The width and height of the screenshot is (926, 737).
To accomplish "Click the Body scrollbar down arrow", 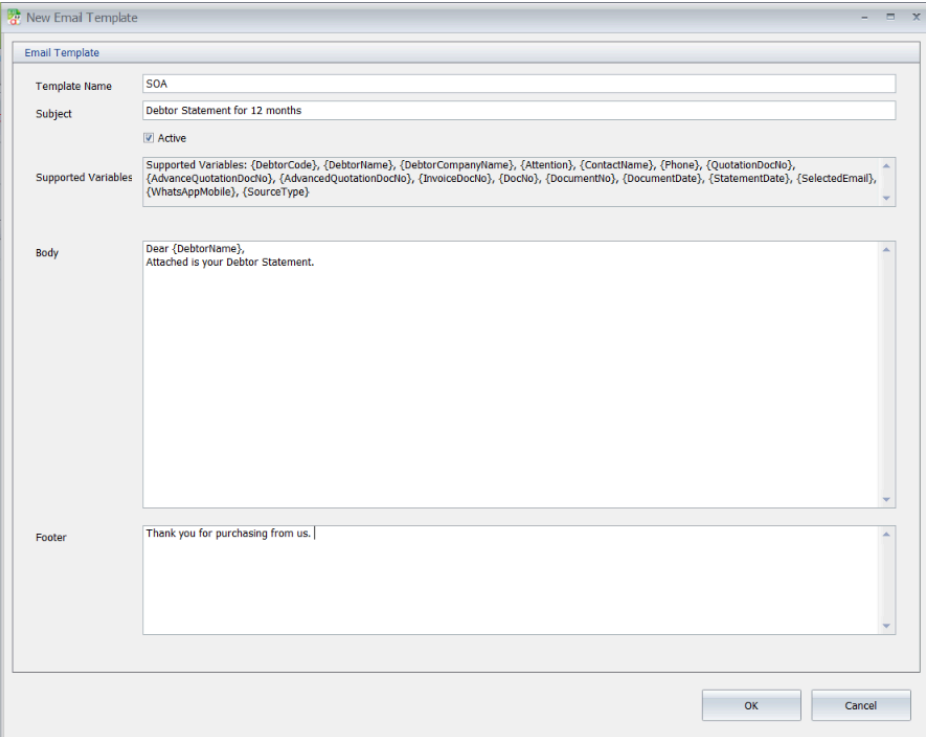I will coord(886,500).
